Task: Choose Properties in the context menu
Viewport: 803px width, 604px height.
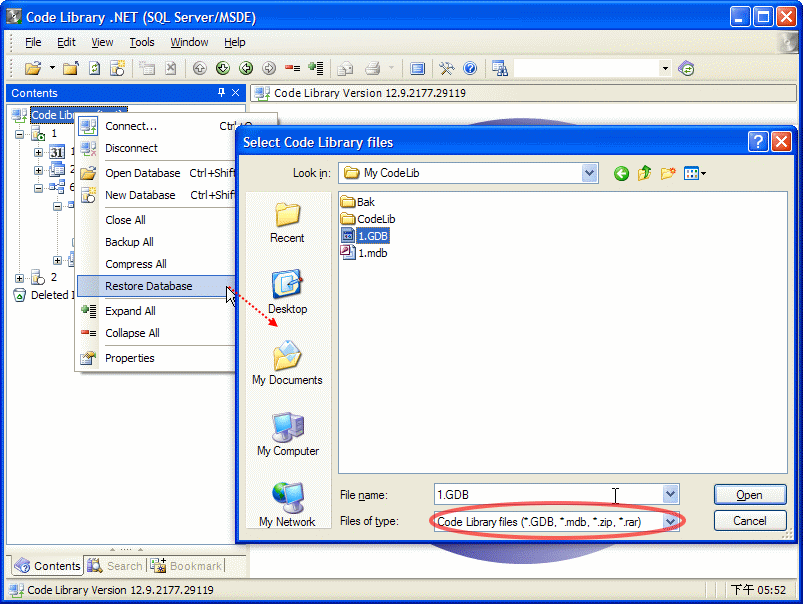Action: pyautogui.click(x=156, y=358)
